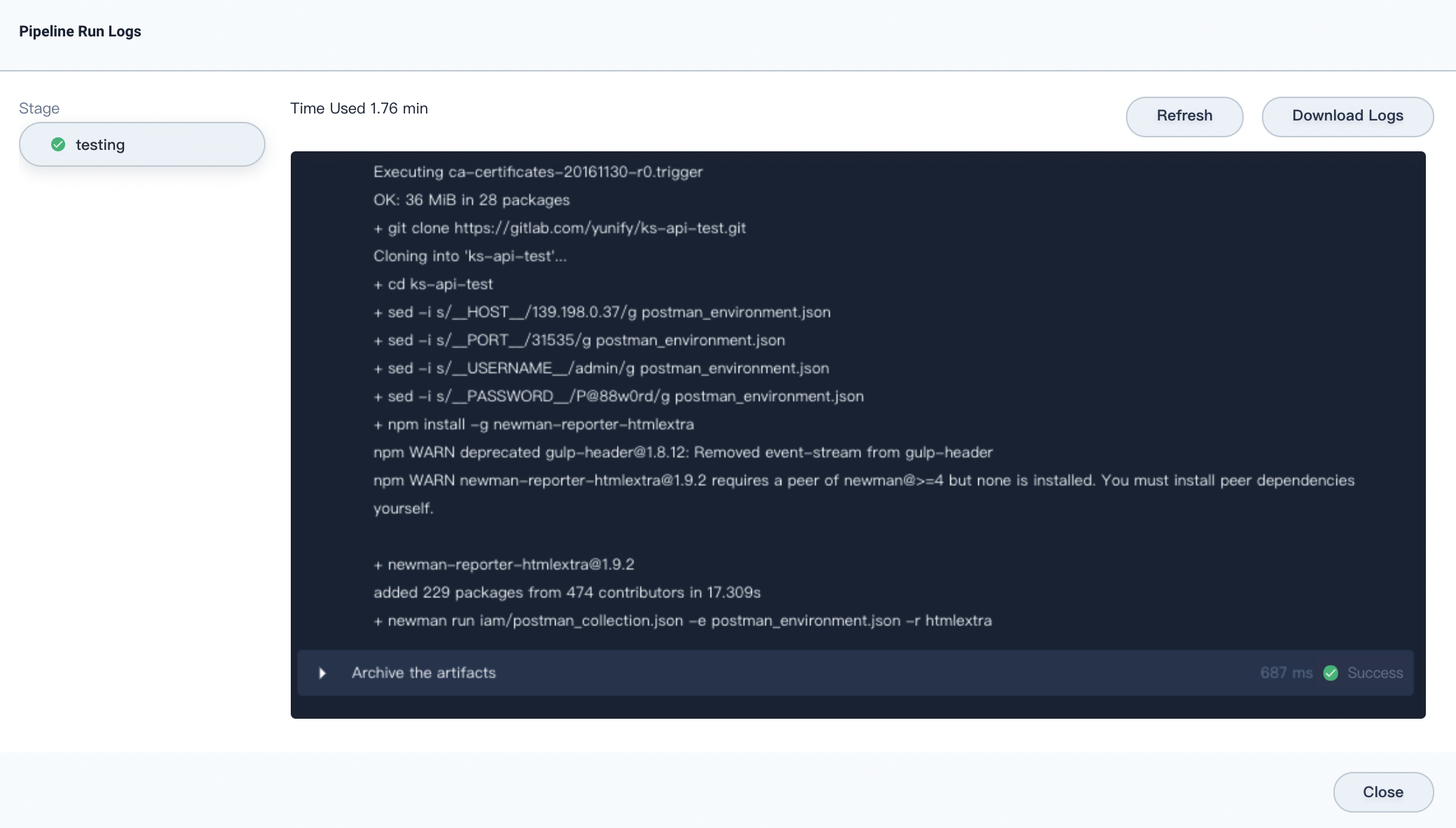The height and width of the screenshot is (828, 1456).
Task: Click the 687 ms duration indicator
Action: [x=1286, y=672]
